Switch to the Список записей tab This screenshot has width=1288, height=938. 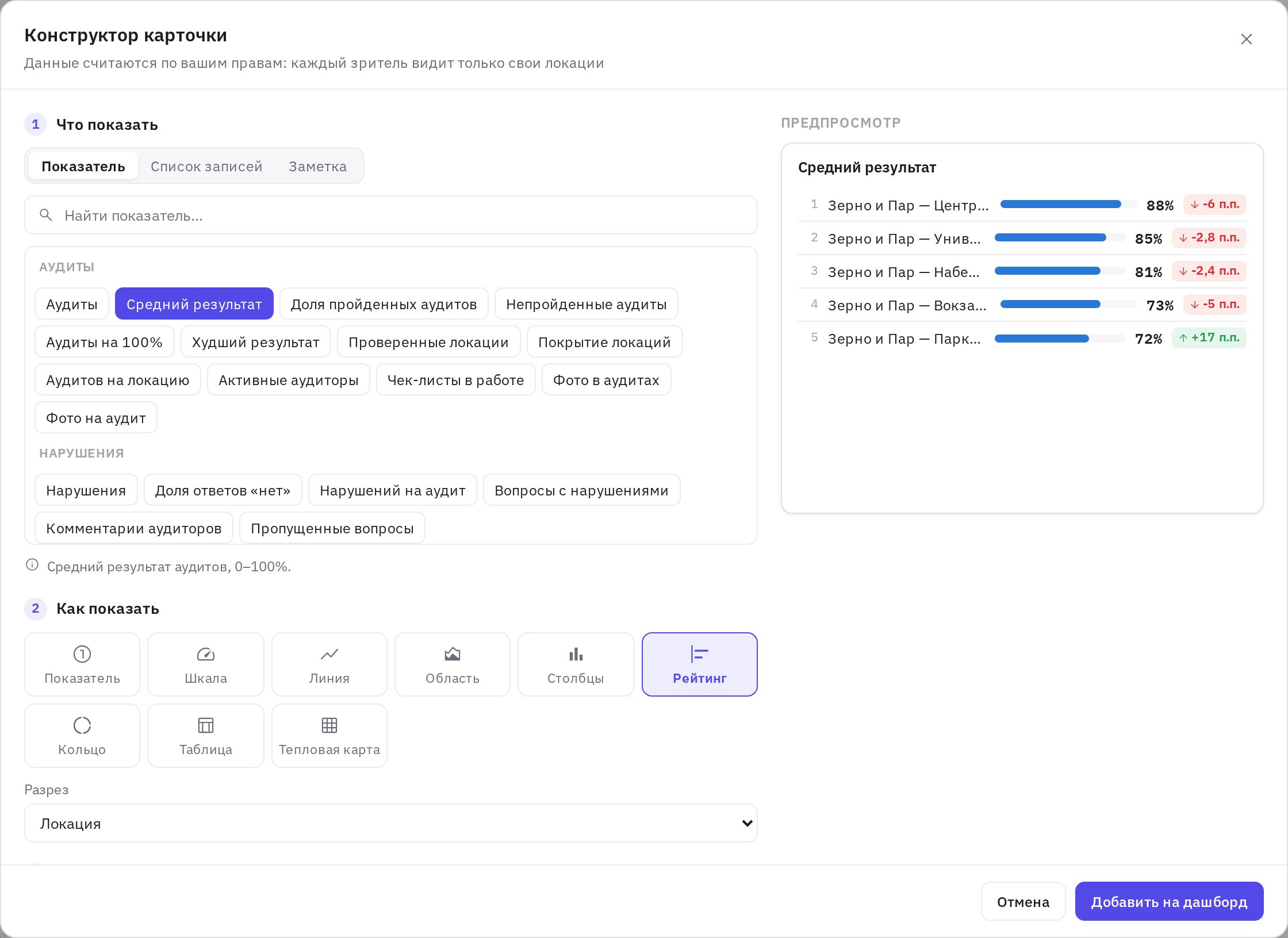pyautogui.click(x=206, y=166)
